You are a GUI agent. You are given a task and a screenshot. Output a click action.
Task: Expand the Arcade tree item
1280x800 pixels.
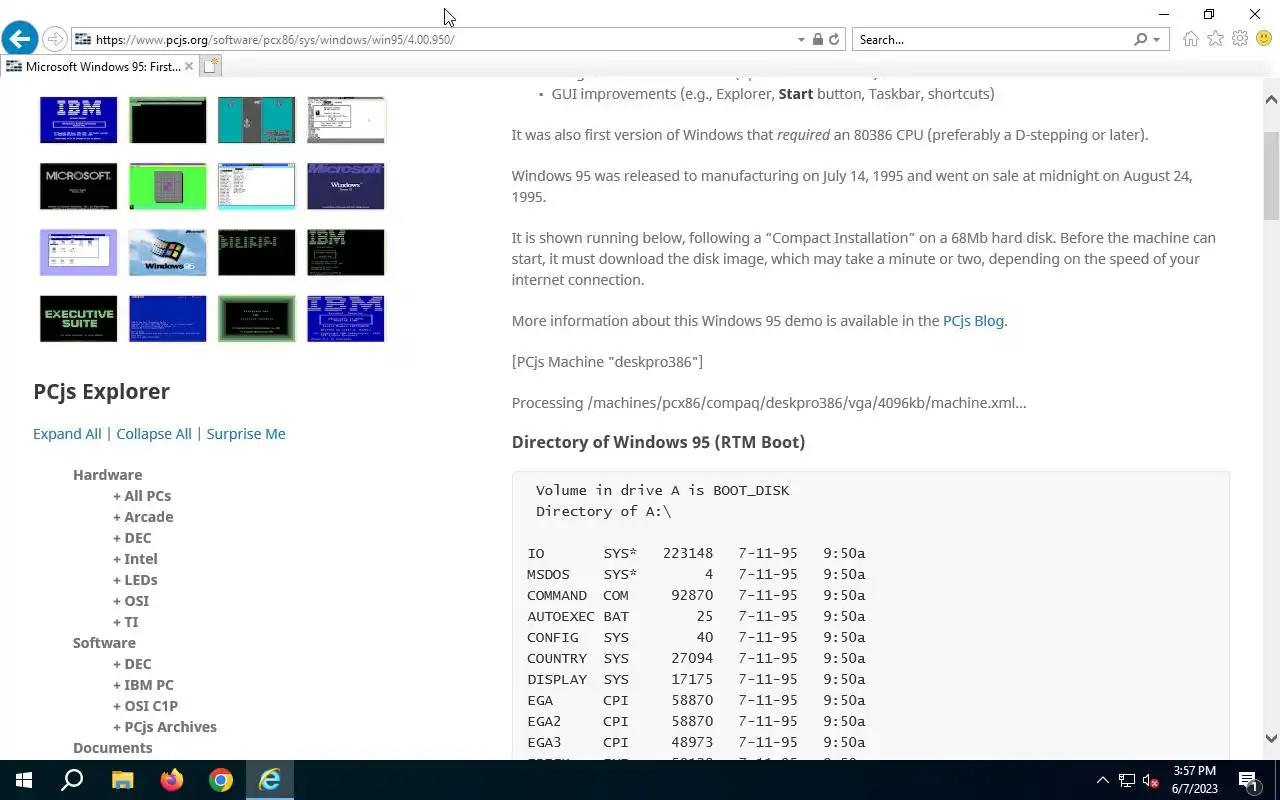[143, 517]
